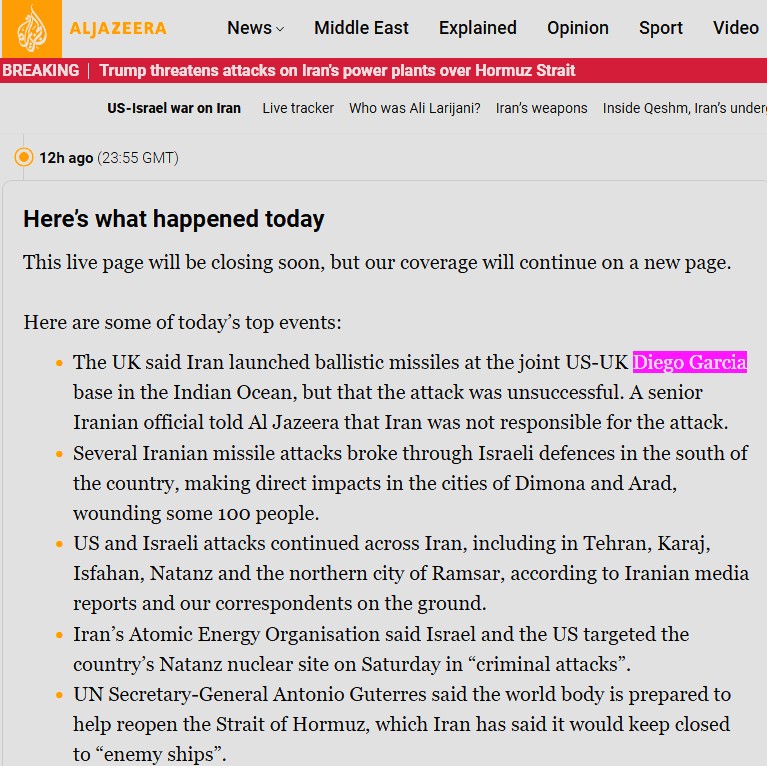Open the Sport section
Image resolution: width=767 pixels, height=766 pixels.
pos(660,28)
